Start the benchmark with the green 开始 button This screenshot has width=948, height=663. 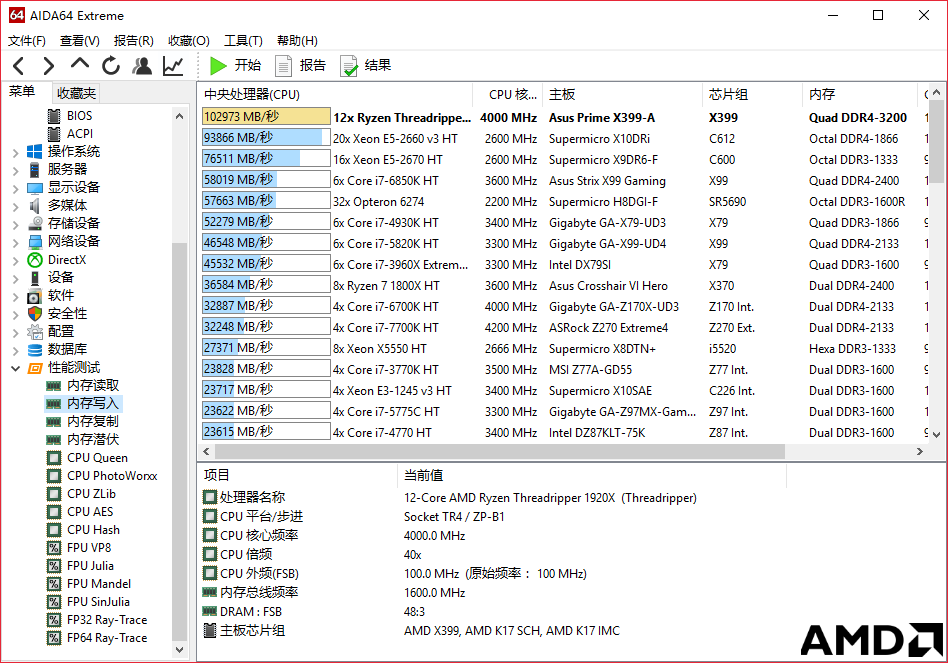tap(235, 65)
